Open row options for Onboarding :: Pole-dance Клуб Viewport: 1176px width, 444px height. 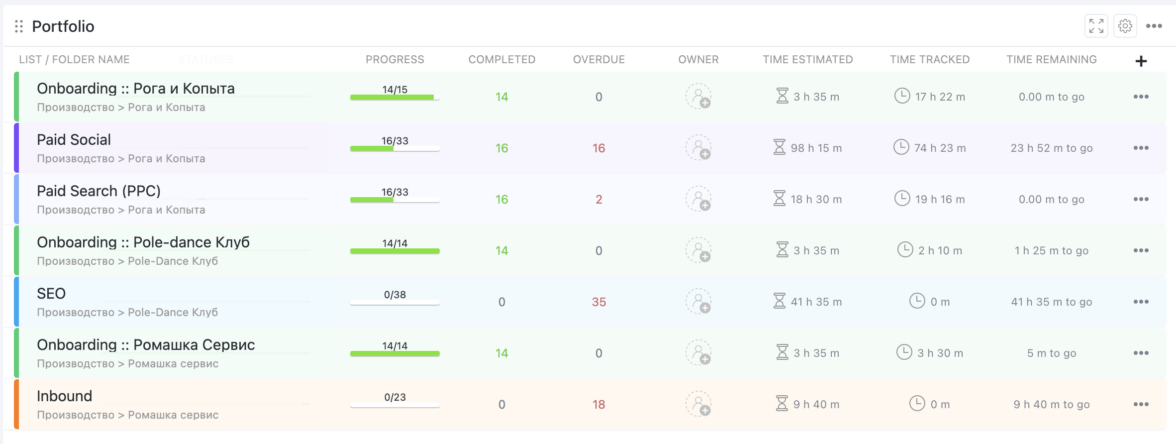(1141, 250)
